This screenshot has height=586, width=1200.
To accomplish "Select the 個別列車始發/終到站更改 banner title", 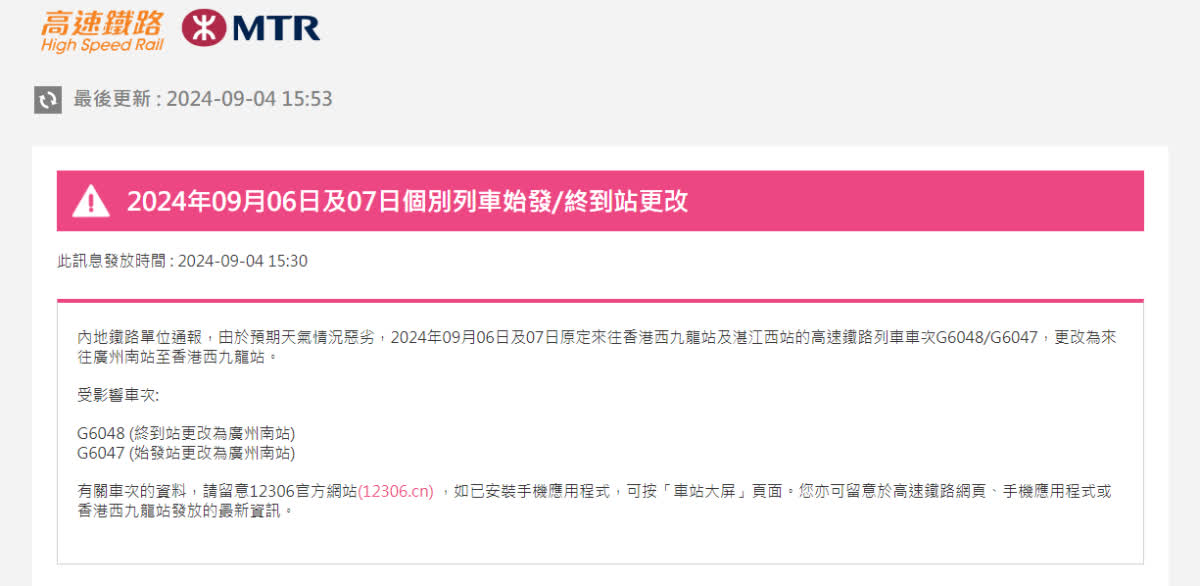I will tap(520, 201).
